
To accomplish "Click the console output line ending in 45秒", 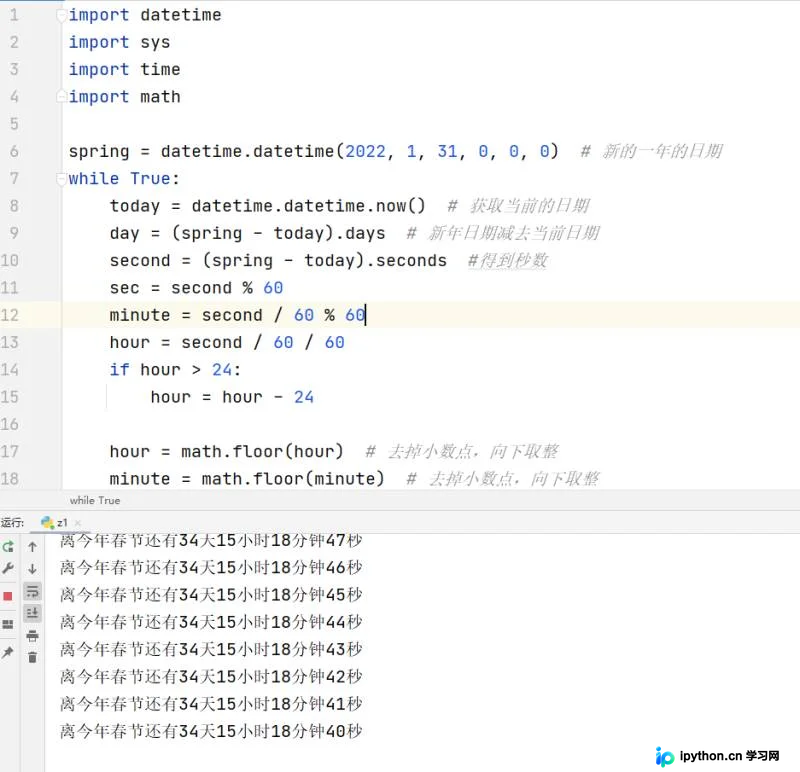I will (211, 595).
